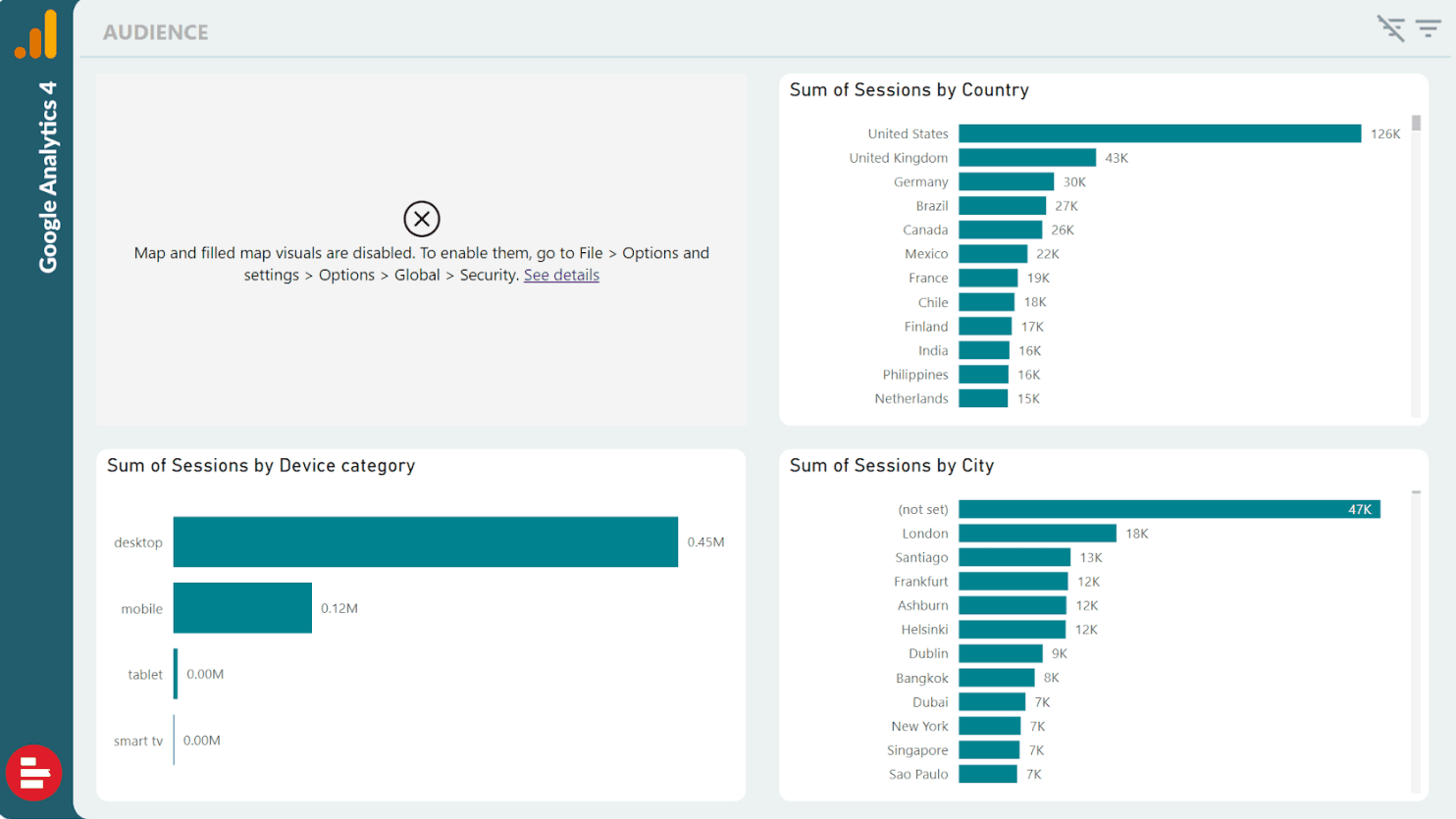Open the See details link
Viewport: 1456px width, 819px height.
pyautogui.click(x=561, y=276)
